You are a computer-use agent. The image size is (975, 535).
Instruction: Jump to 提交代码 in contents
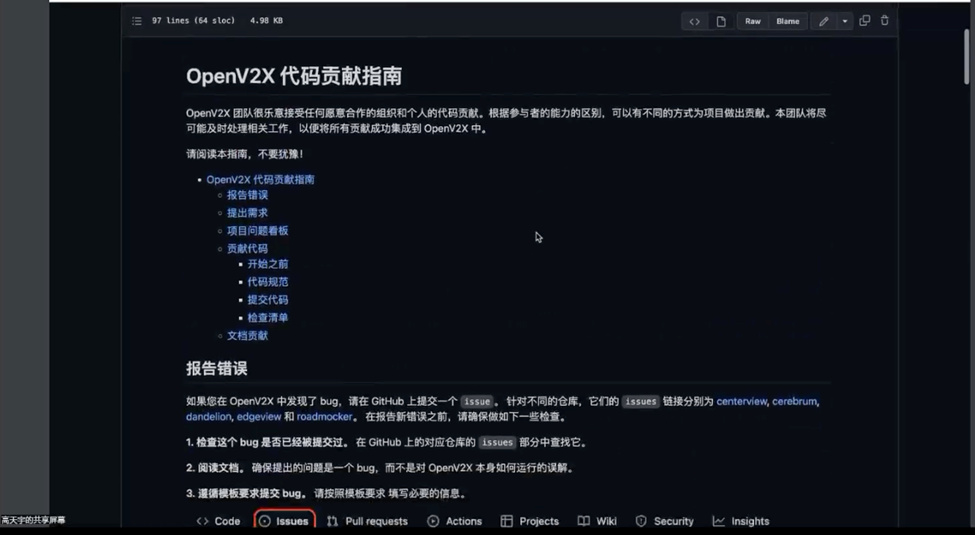(268, 300)
